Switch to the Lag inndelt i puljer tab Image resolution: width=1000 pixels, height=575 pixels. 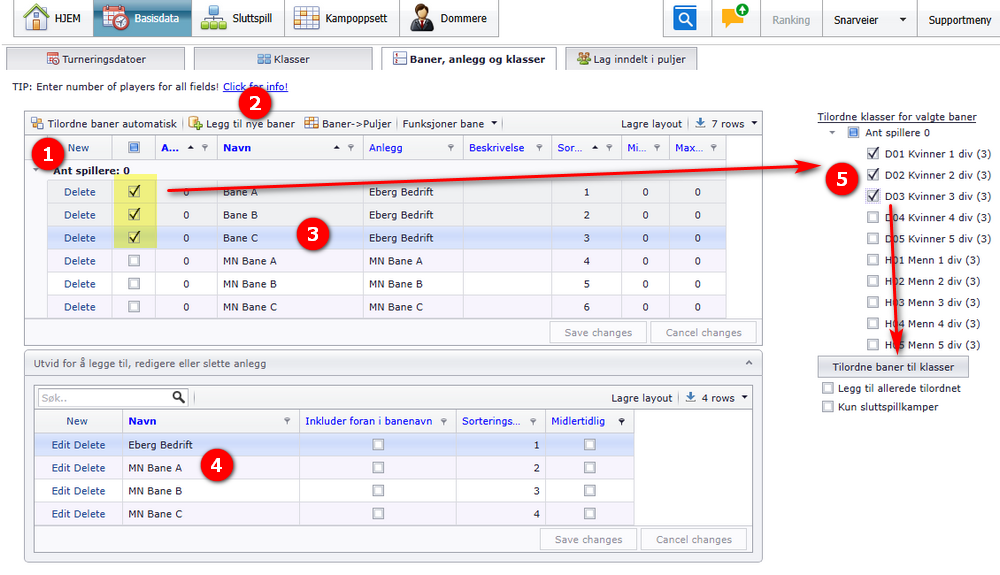[631, 59]
